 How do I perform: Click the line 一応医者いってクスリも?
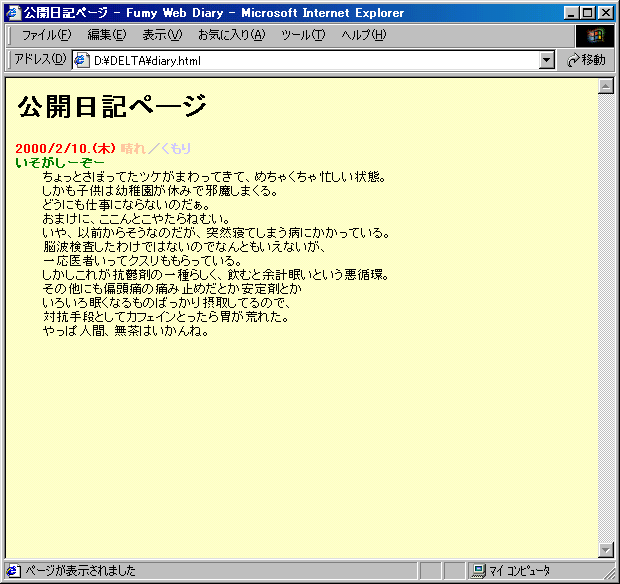(142, 261)
